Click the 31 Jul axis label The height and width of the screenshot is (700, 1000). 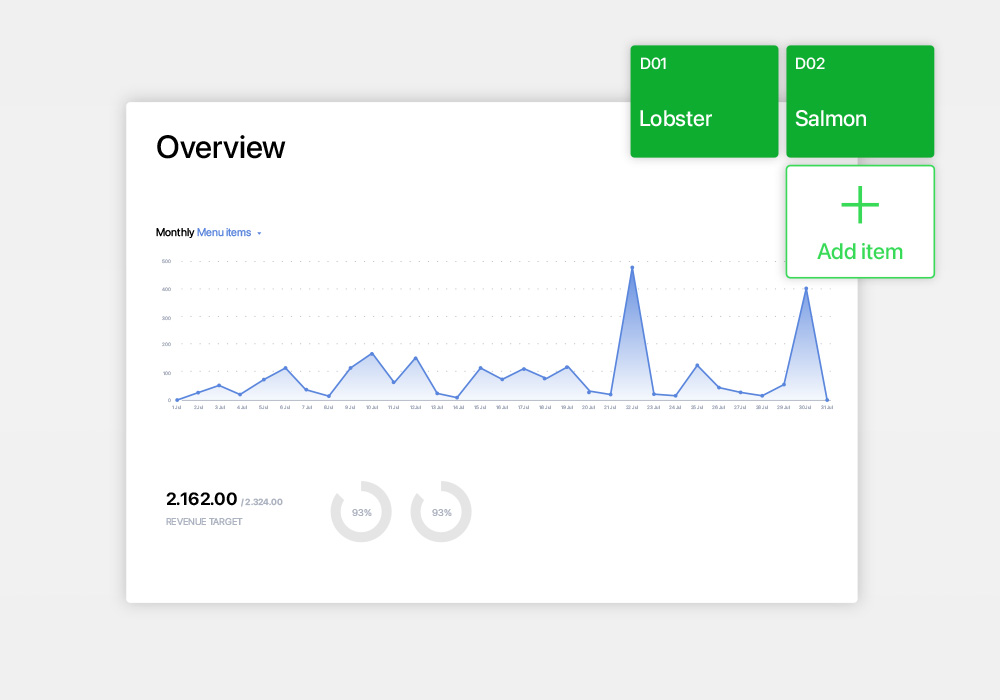pos(827,407)
